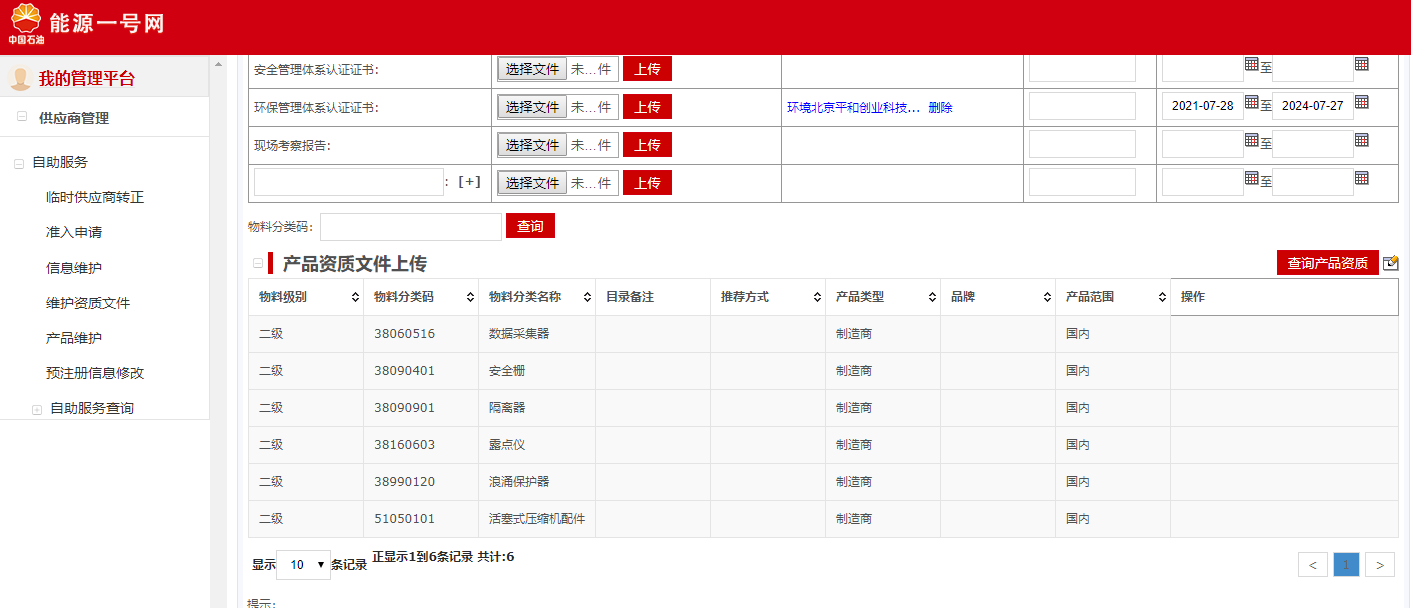Screen dimensions: 1411x608
Task: Open start-date calendar for 环保管理体系认证证书 row
Action: coord(1251,102)
